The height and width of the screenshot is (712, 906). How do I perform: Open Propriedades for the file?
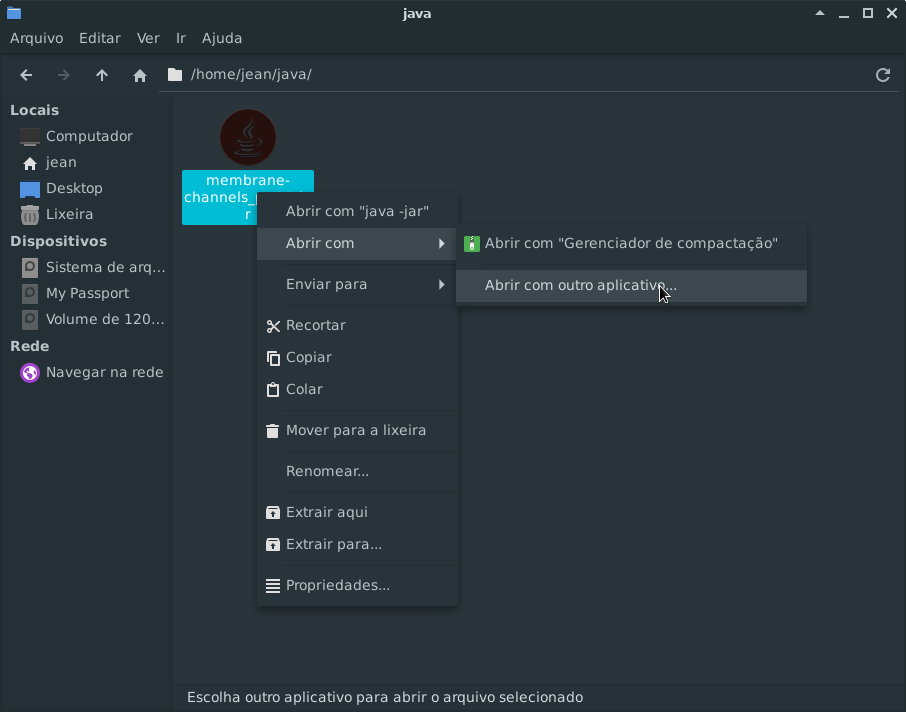click(x=337, y=585)
